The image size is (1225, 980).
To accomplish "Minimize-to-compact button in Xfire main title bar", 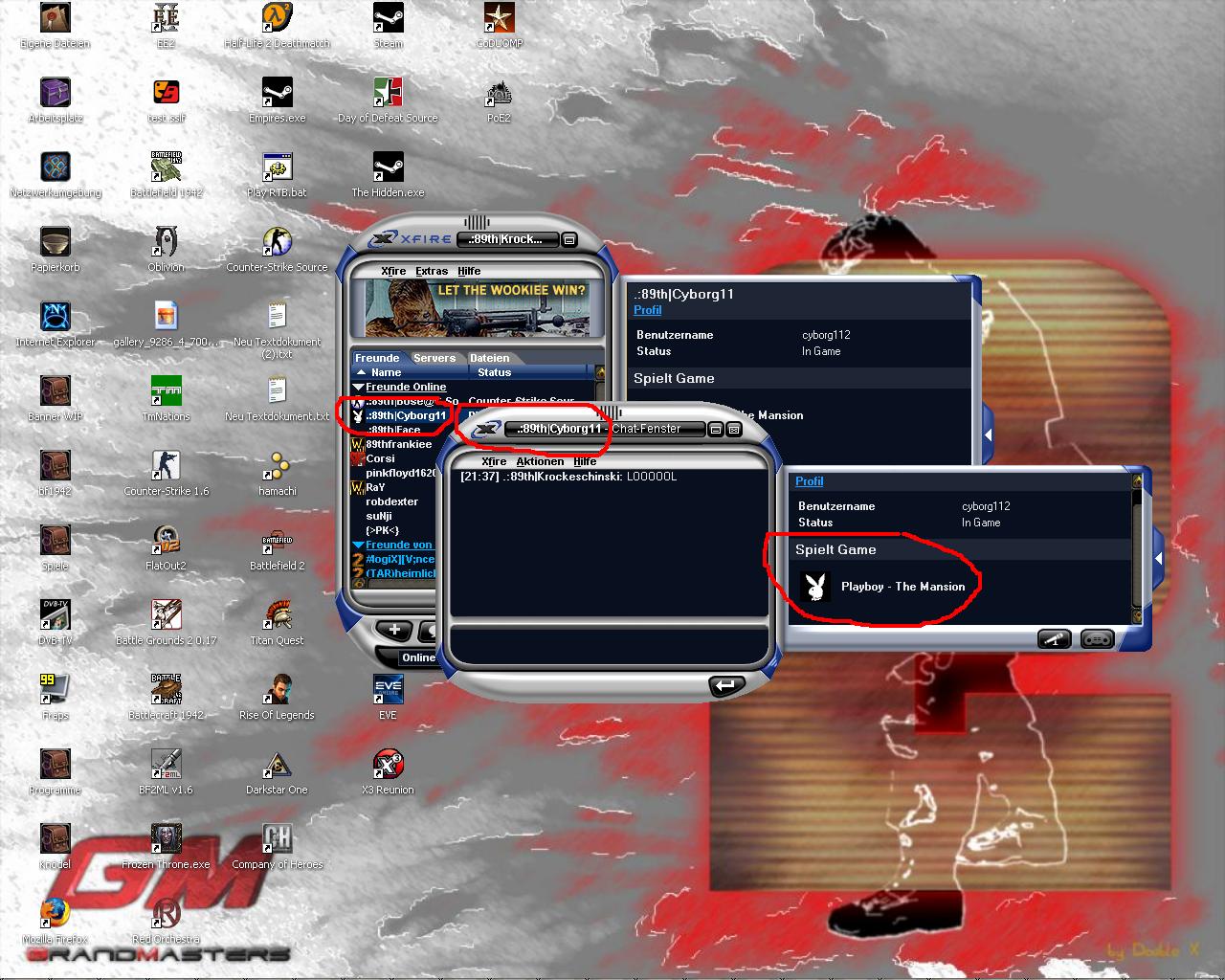I will 568,239.
